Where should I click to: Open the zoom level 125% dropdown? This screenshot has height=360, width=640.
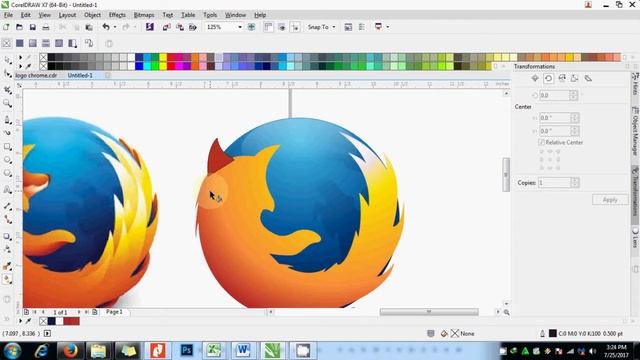point(240,27)
